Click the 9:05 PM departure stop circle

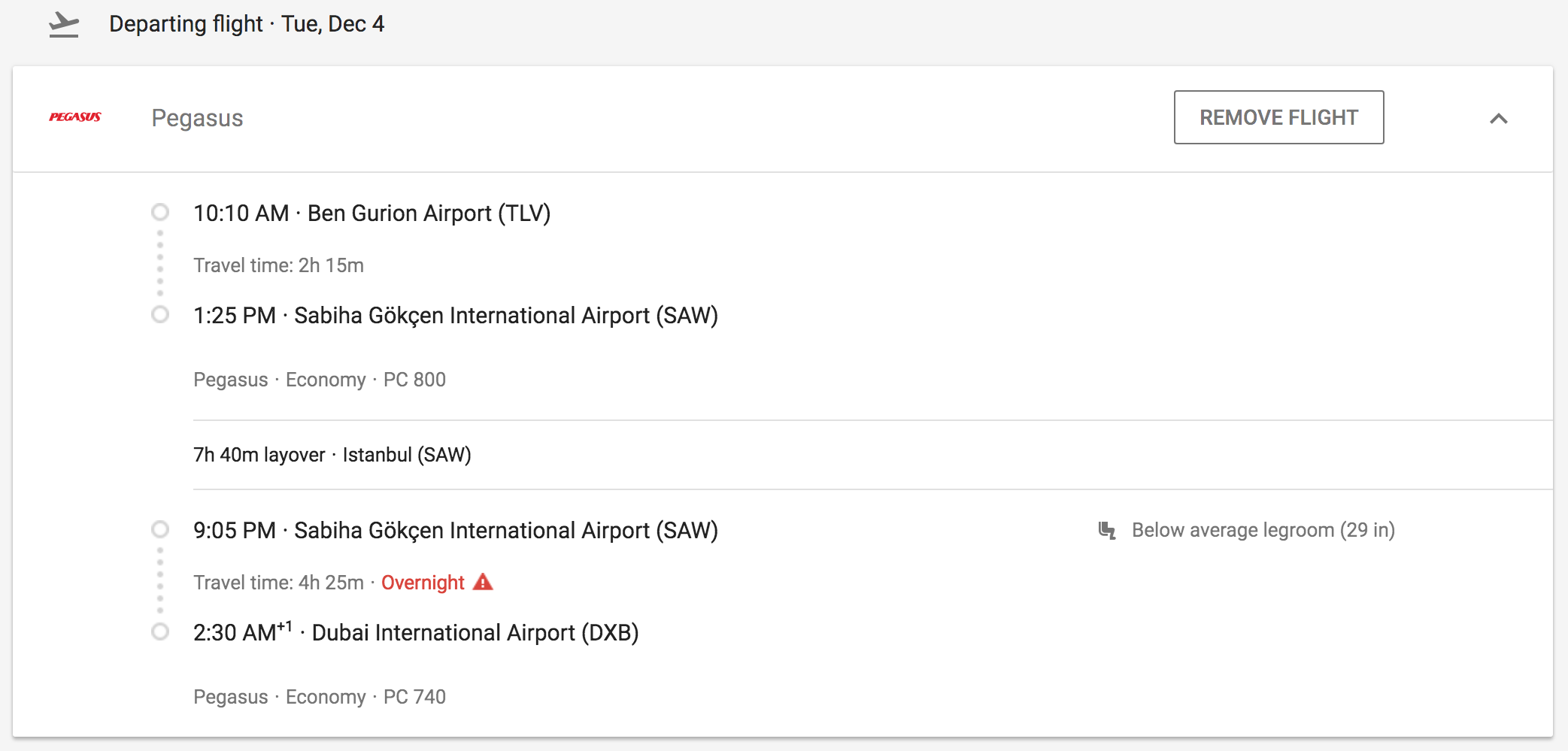coord(160,529)
